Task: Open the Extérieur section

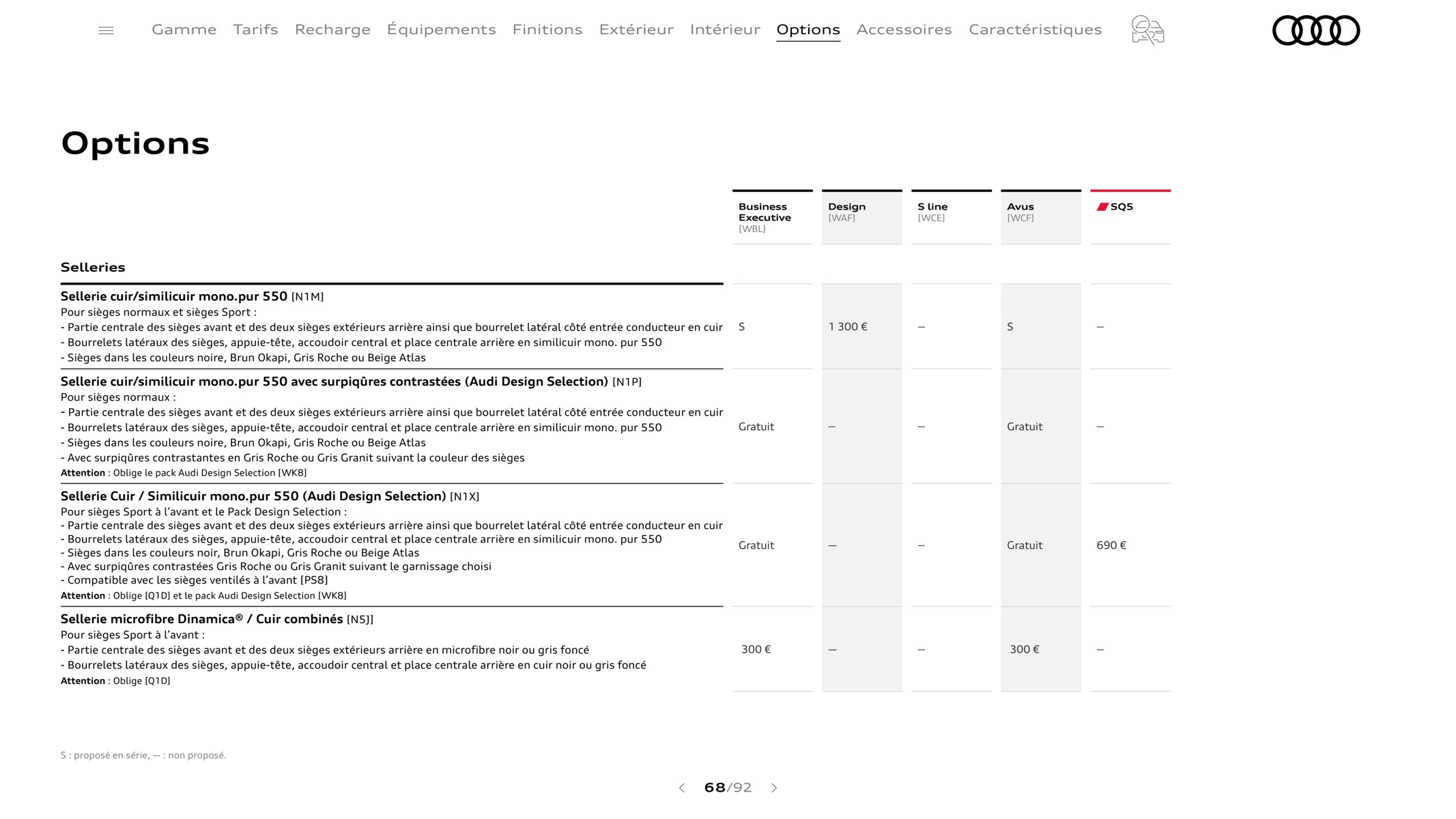Action: click(x=636, y=29)
